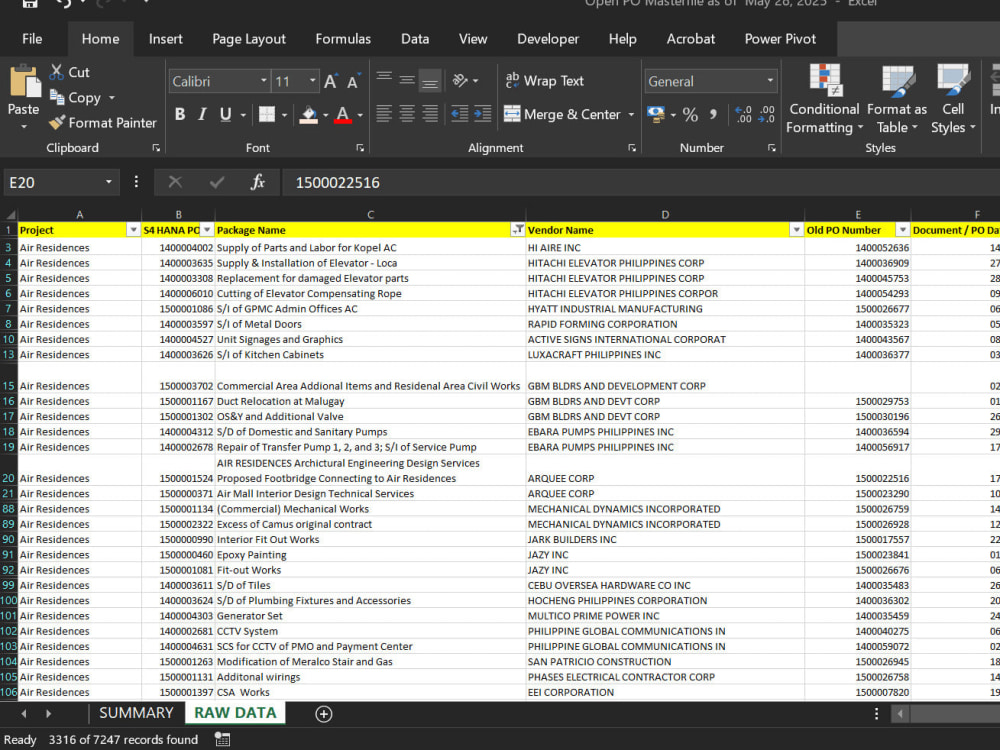The height and width of the screenshot is (750, 1000).
Task: Click Format as Table button
Action: click(x=897, y=99)
